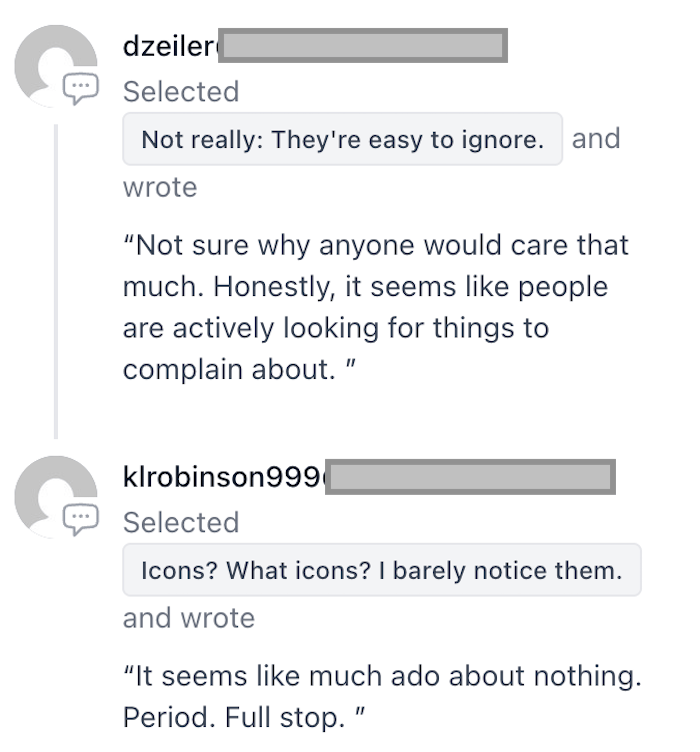This screenshot has width=700, height=752.
Task: Open the klrobinson999 username link
Action: pos(223,477)
